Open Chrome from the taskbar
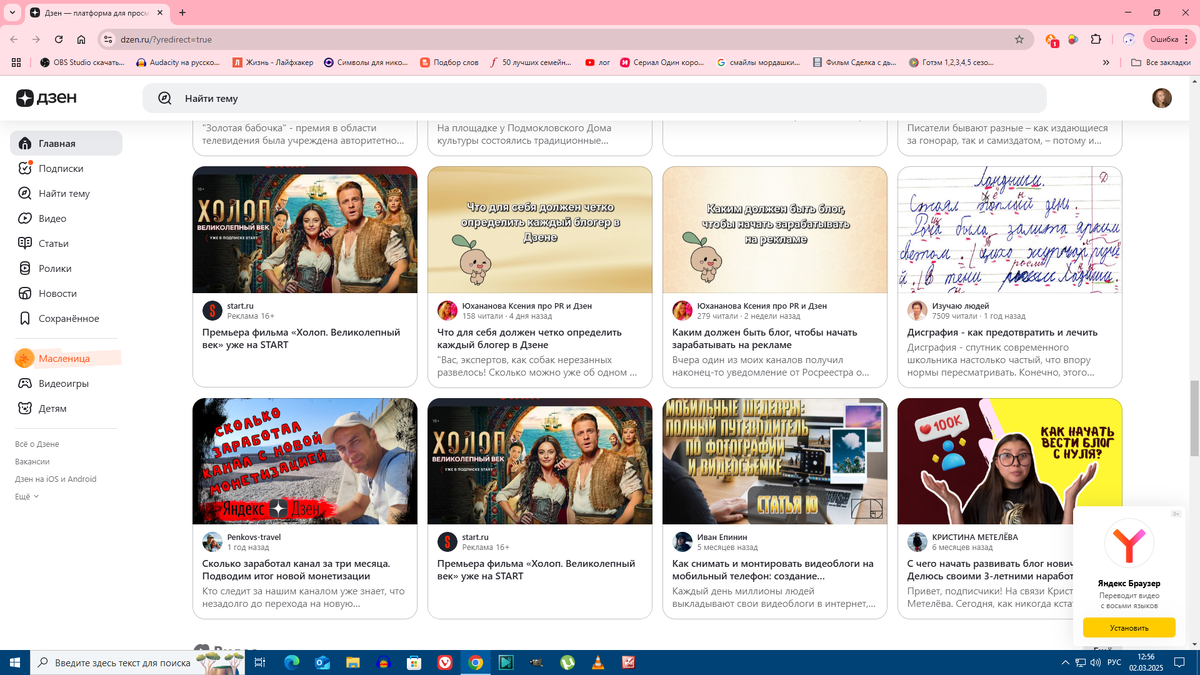1200x675 pixels. tap(476, 662)
